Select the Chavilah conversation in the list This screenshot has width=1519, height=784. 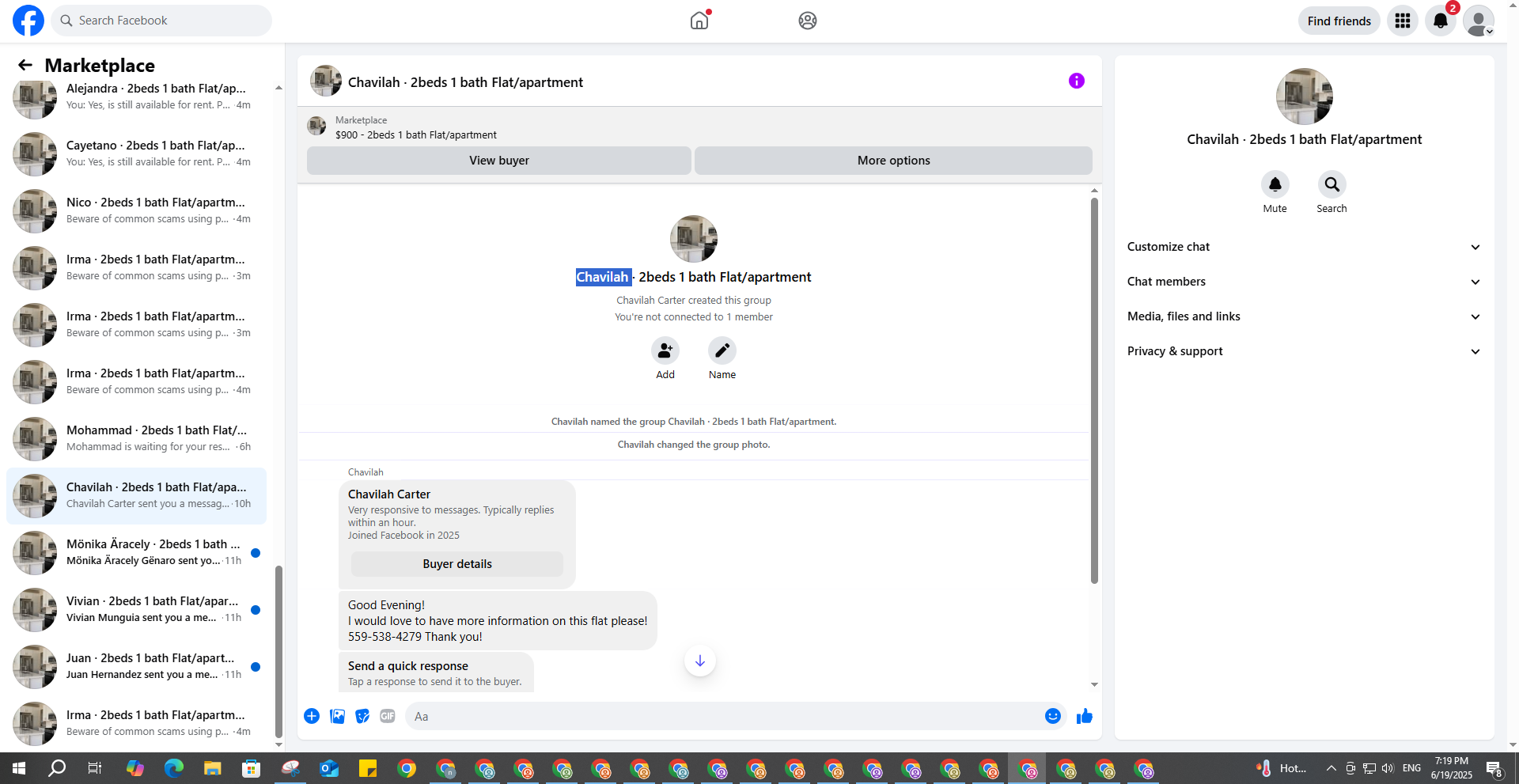(x=136, y=495)
